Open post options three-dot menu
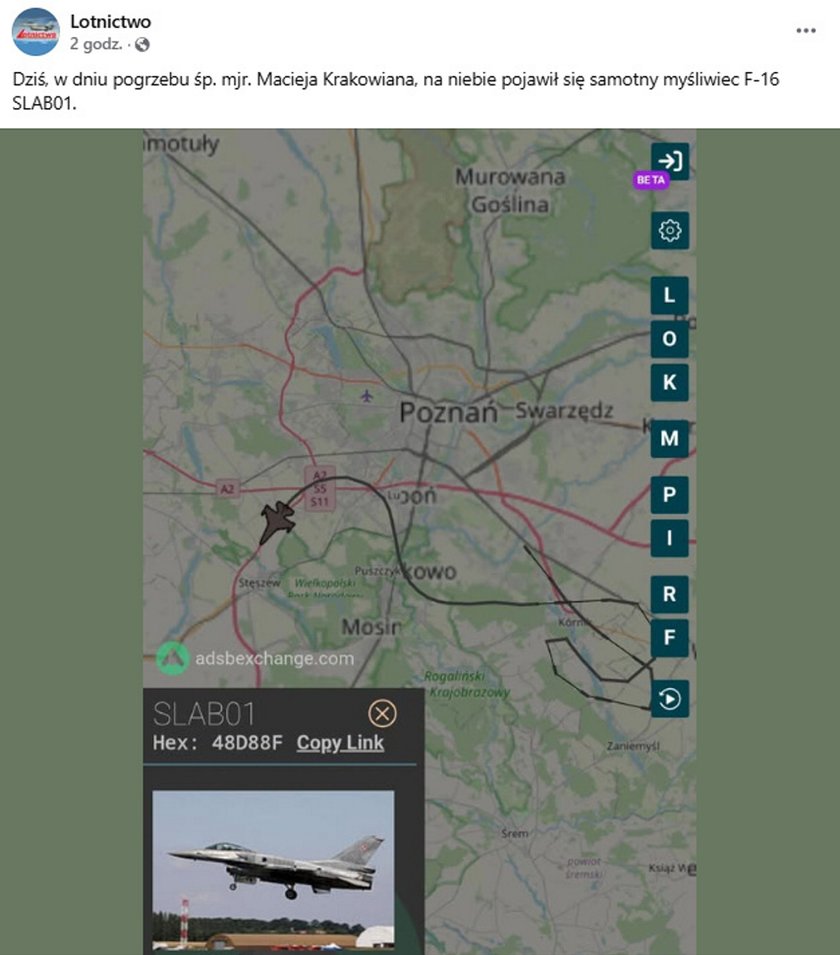The height and width of the screenshot is (955, 840). pos(806,30)
